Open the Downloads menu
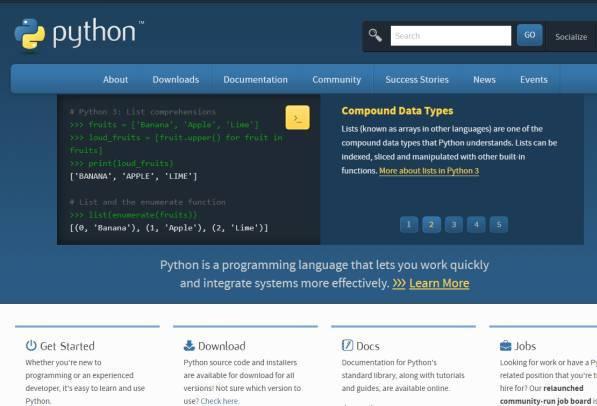The image size is (597, 406). [x=176, y=80]
